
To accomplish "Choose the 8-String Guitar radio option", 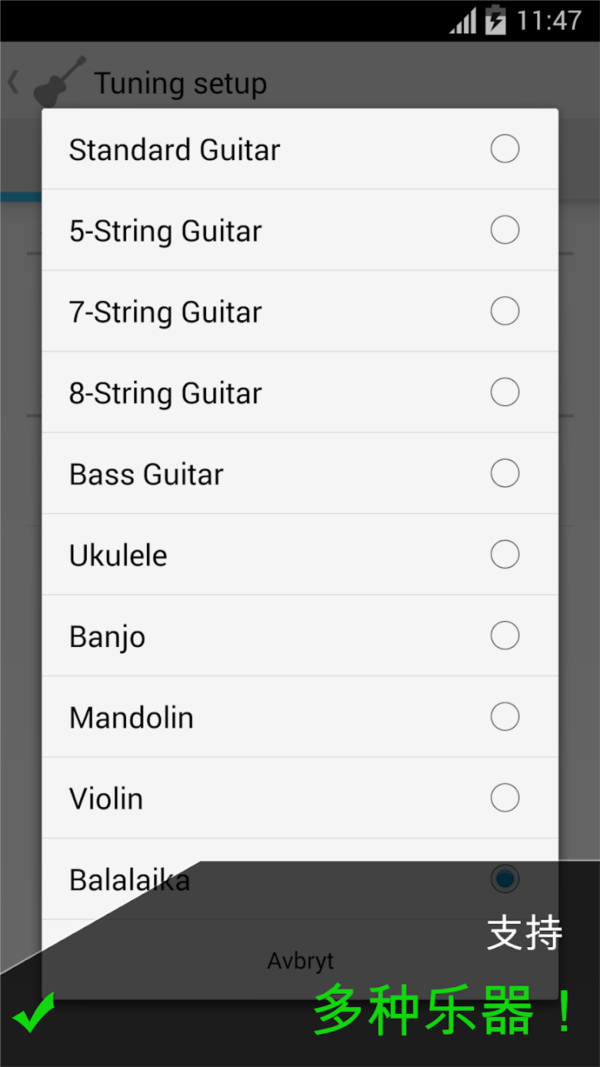I will pos(505,393).
